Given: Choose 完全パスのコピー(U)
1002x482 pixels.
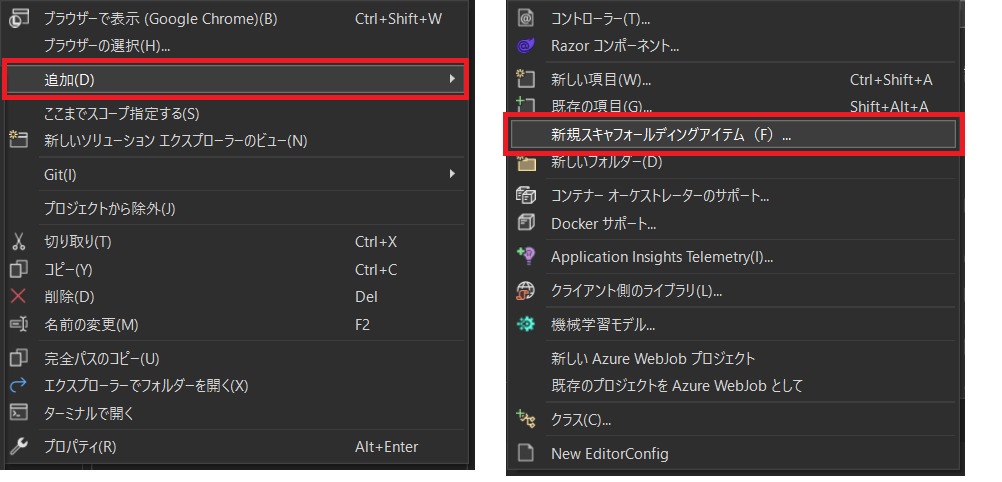Looking at the screenshot, I should coord(102,358).
